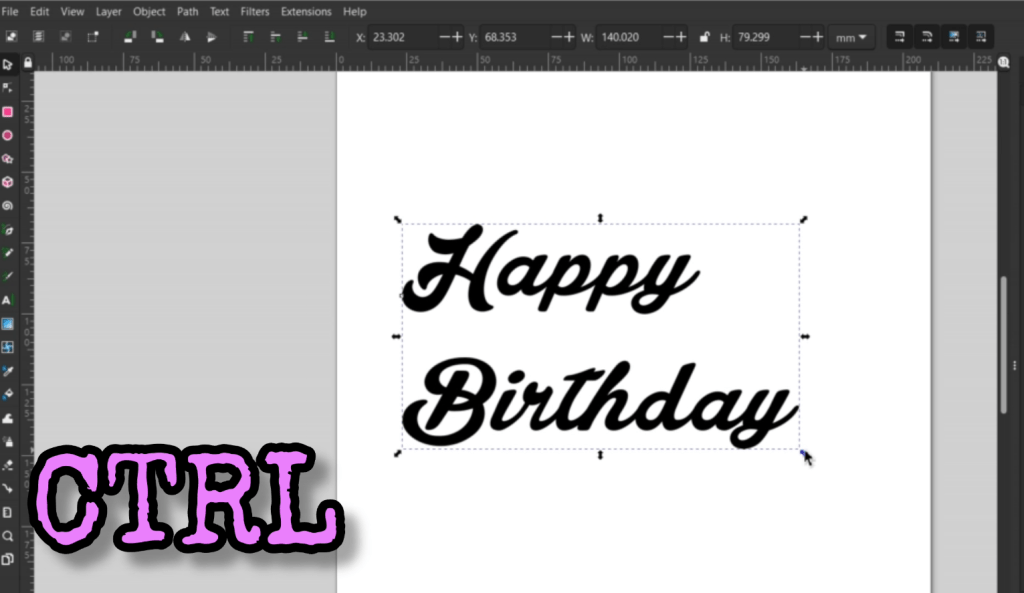1024x593 pixels.
Task: Click the Zoom magnifier tool
Action: point(8,536)
